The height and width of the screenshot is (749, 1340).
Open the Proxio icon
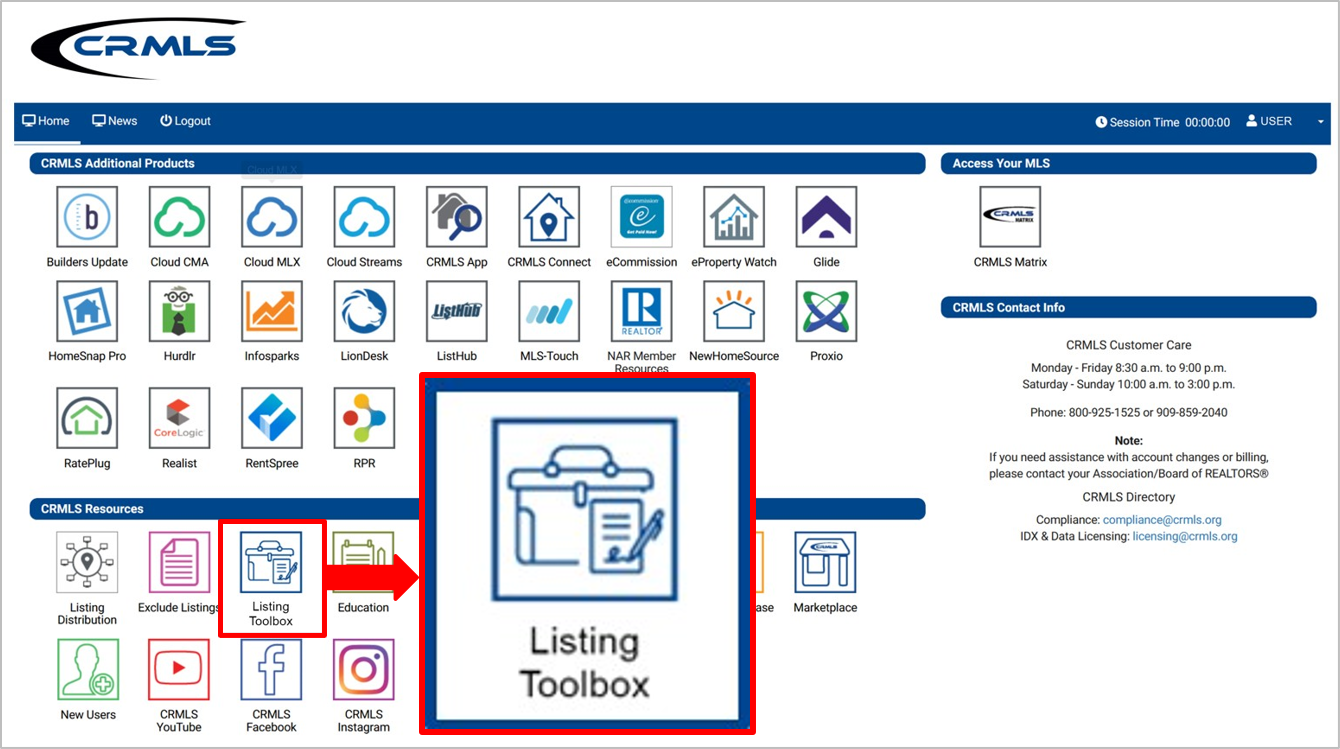[x=826, y=311]
